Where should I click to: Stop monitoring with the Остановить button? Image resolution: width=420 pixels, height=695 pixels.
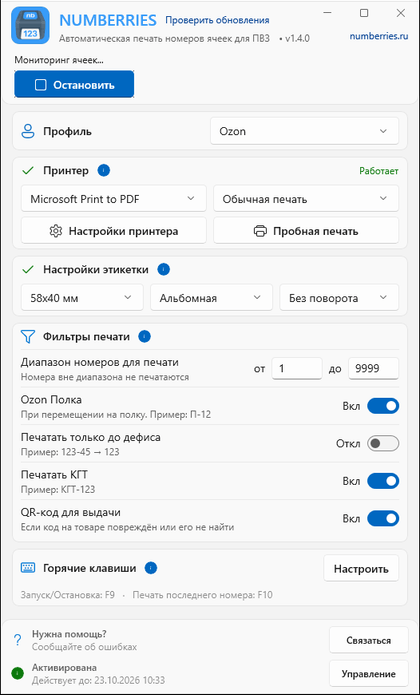click(x=74, y=85)
